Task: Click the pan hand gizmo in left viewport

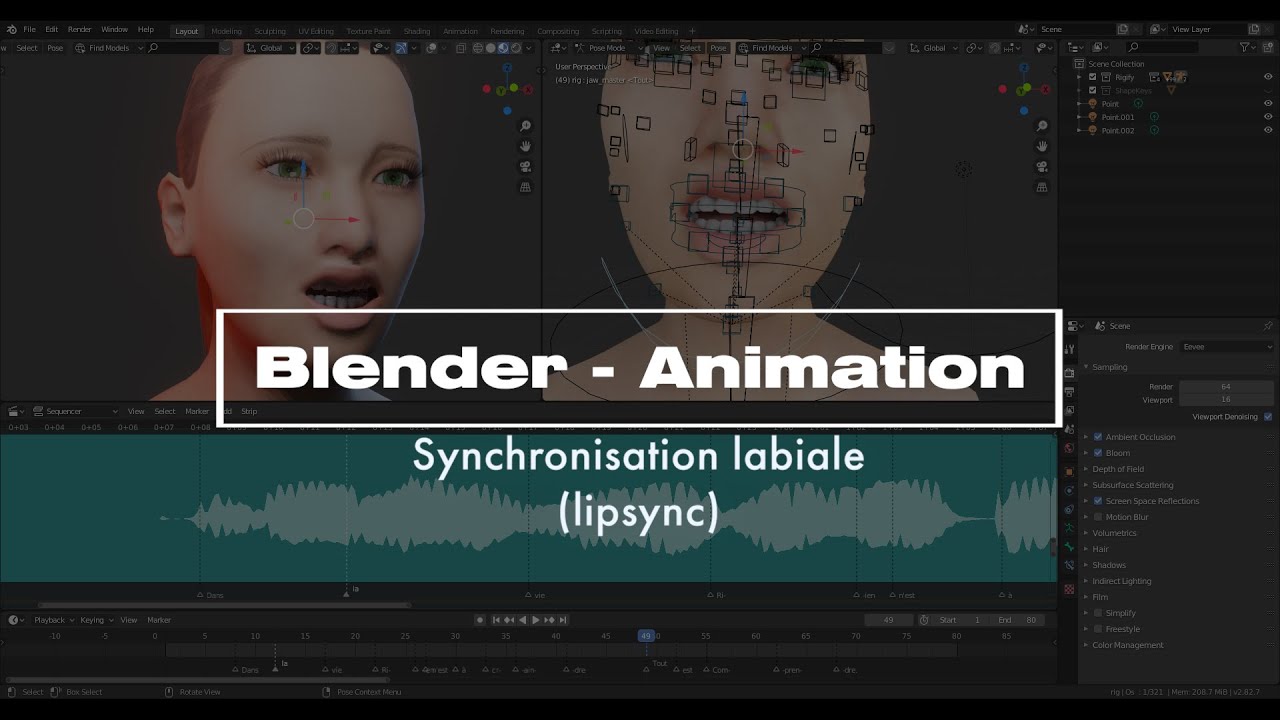Action: (x=525, y=146)
